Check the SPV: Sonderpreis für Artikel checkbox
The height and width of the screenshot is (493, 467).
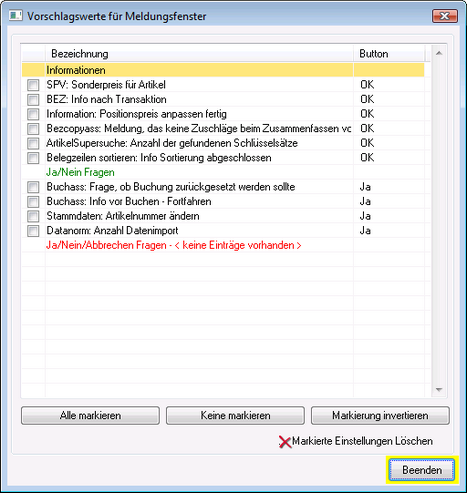tap(33, 85)
